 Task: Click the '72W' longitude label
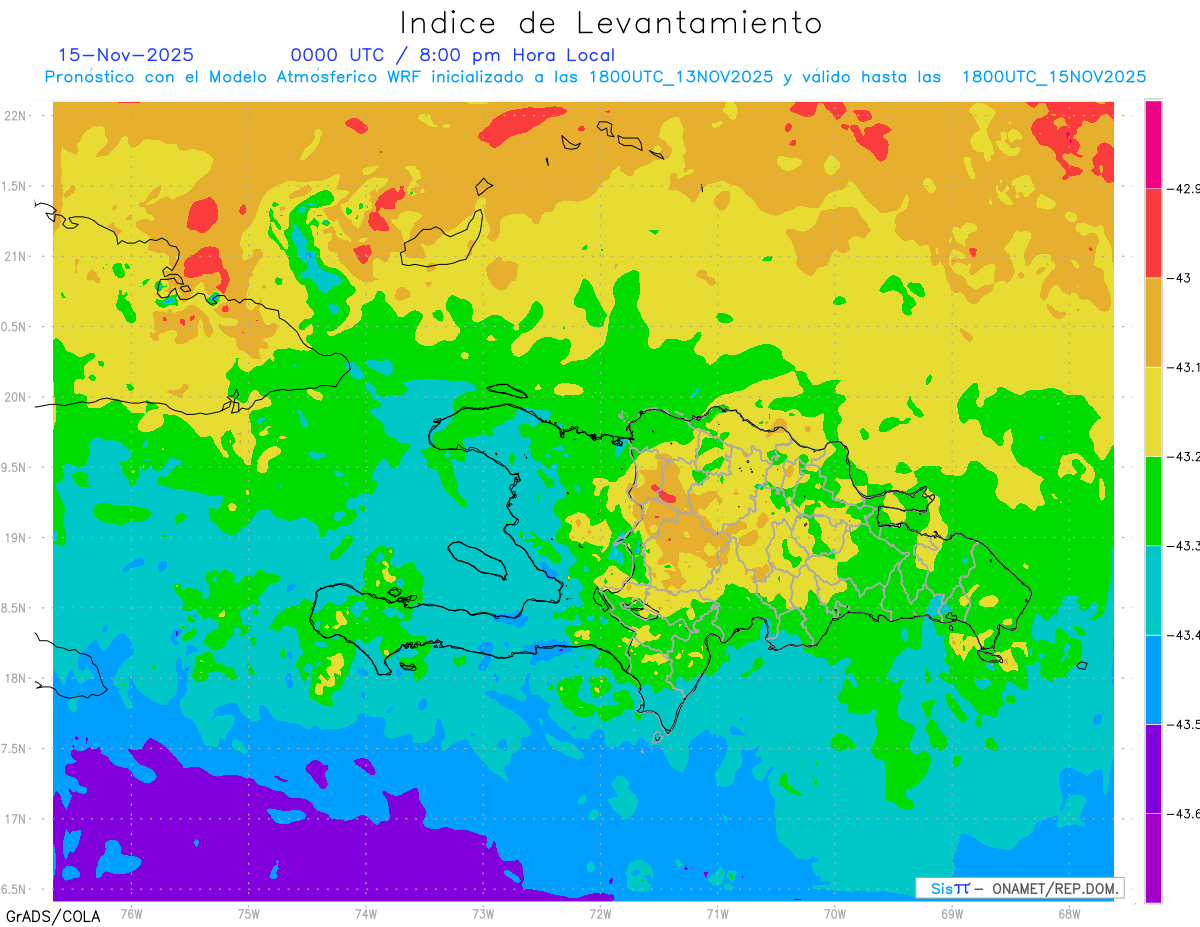pyautogui.click(x=600, y=913)
